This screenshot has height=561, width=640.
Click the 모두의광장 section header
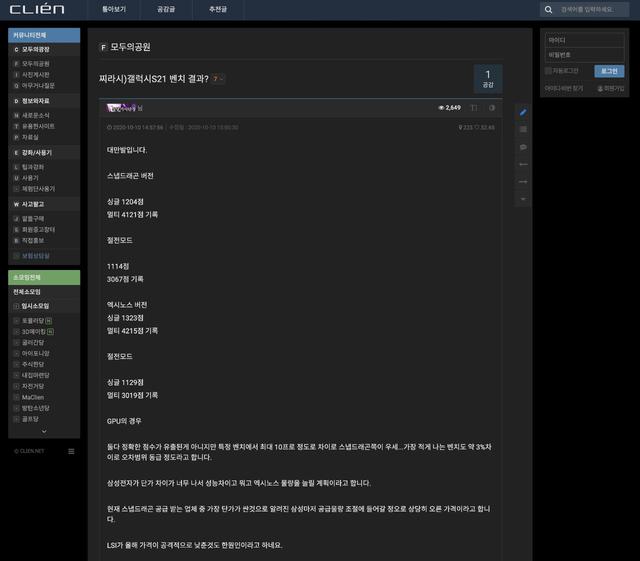pos(44,49)
